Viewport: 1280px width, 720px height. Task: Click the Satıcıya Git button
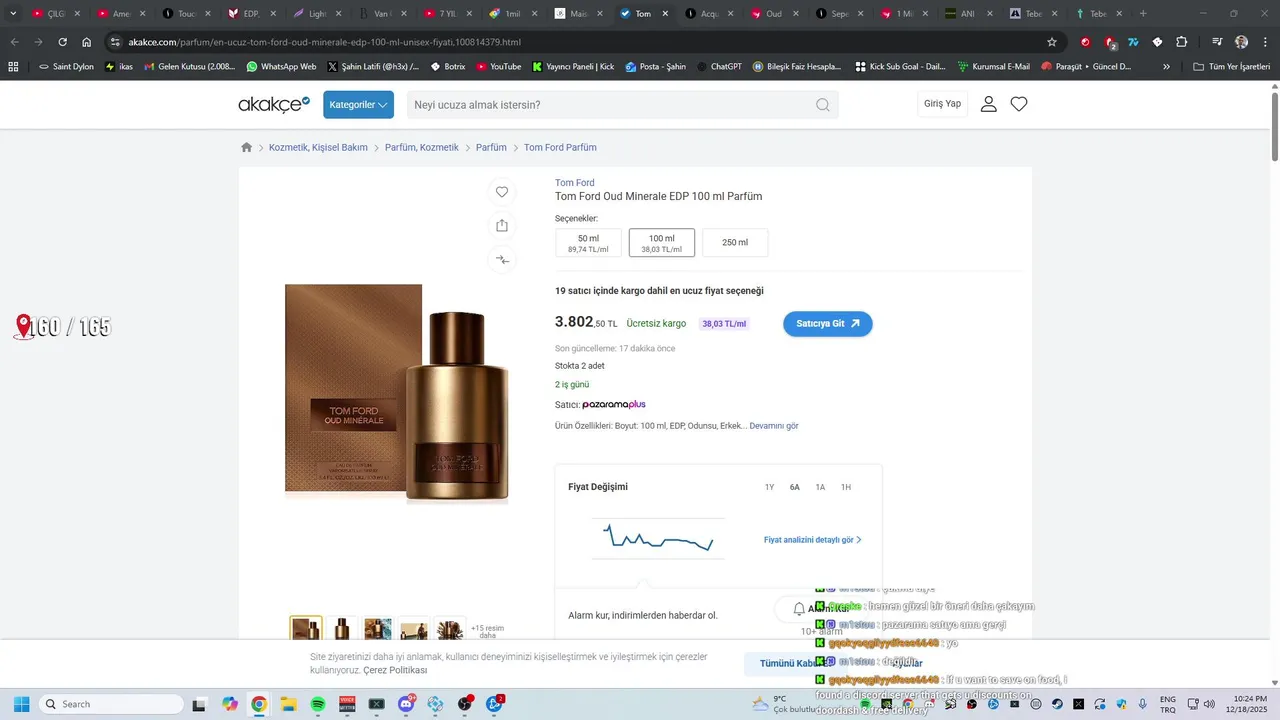click(828, 324)
